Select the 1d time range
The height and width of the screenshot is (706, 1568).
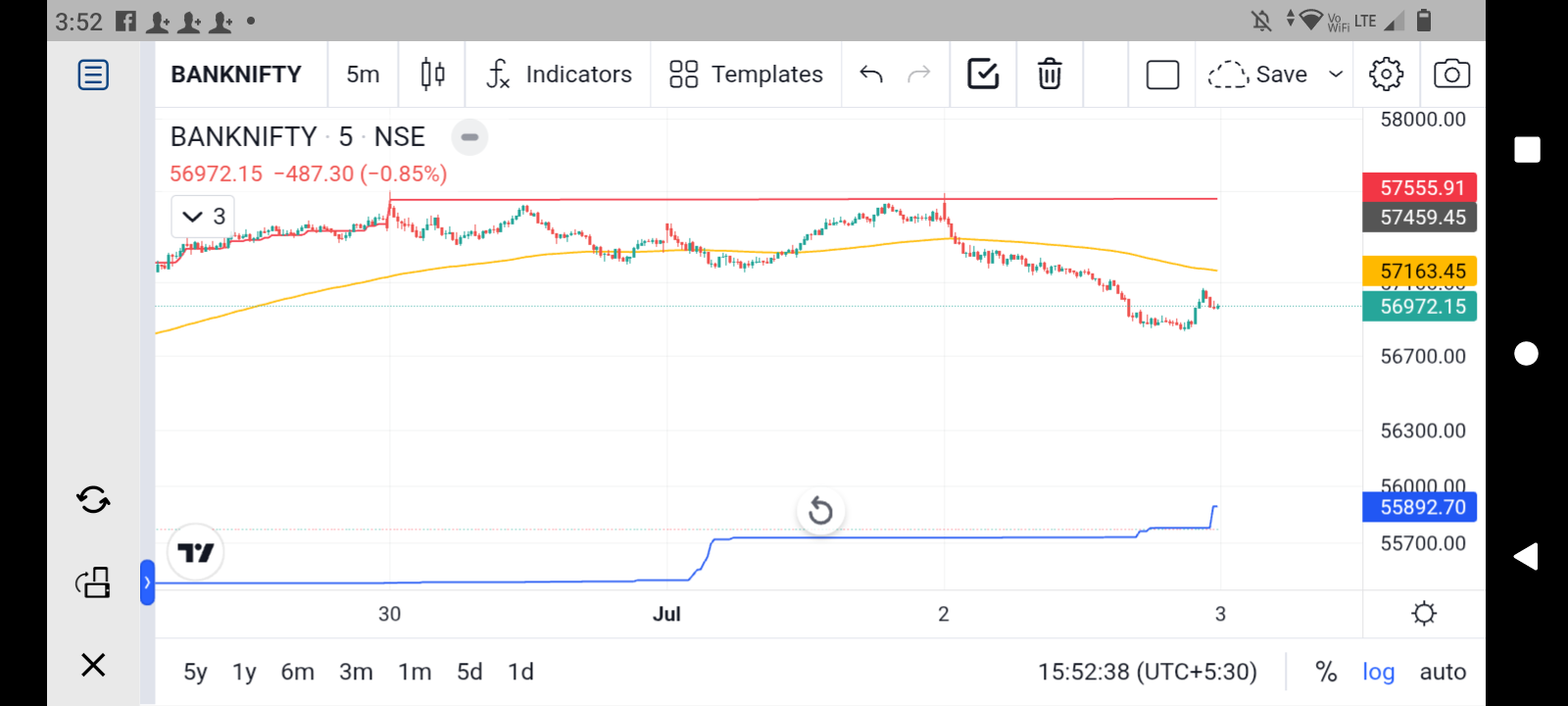click(x=520, y=672)
